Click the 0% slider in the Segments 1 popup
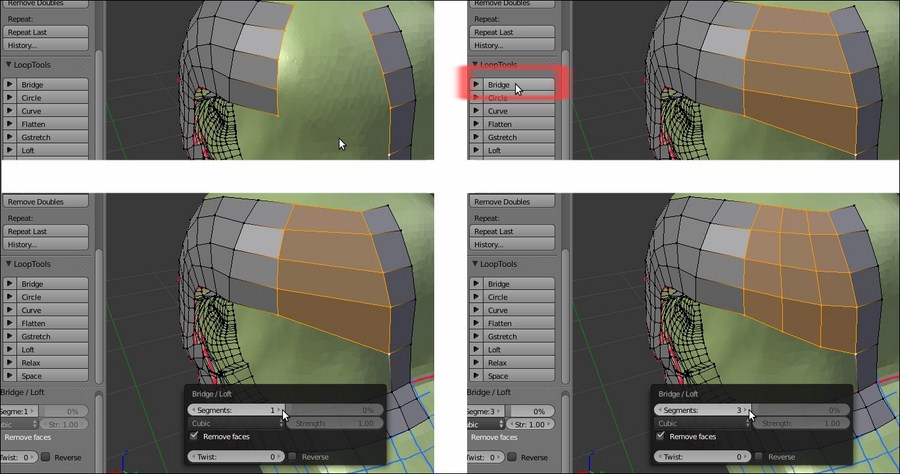The height and width of the screenshot is (474, 900). pyautogui.click(x=335, y=410)
